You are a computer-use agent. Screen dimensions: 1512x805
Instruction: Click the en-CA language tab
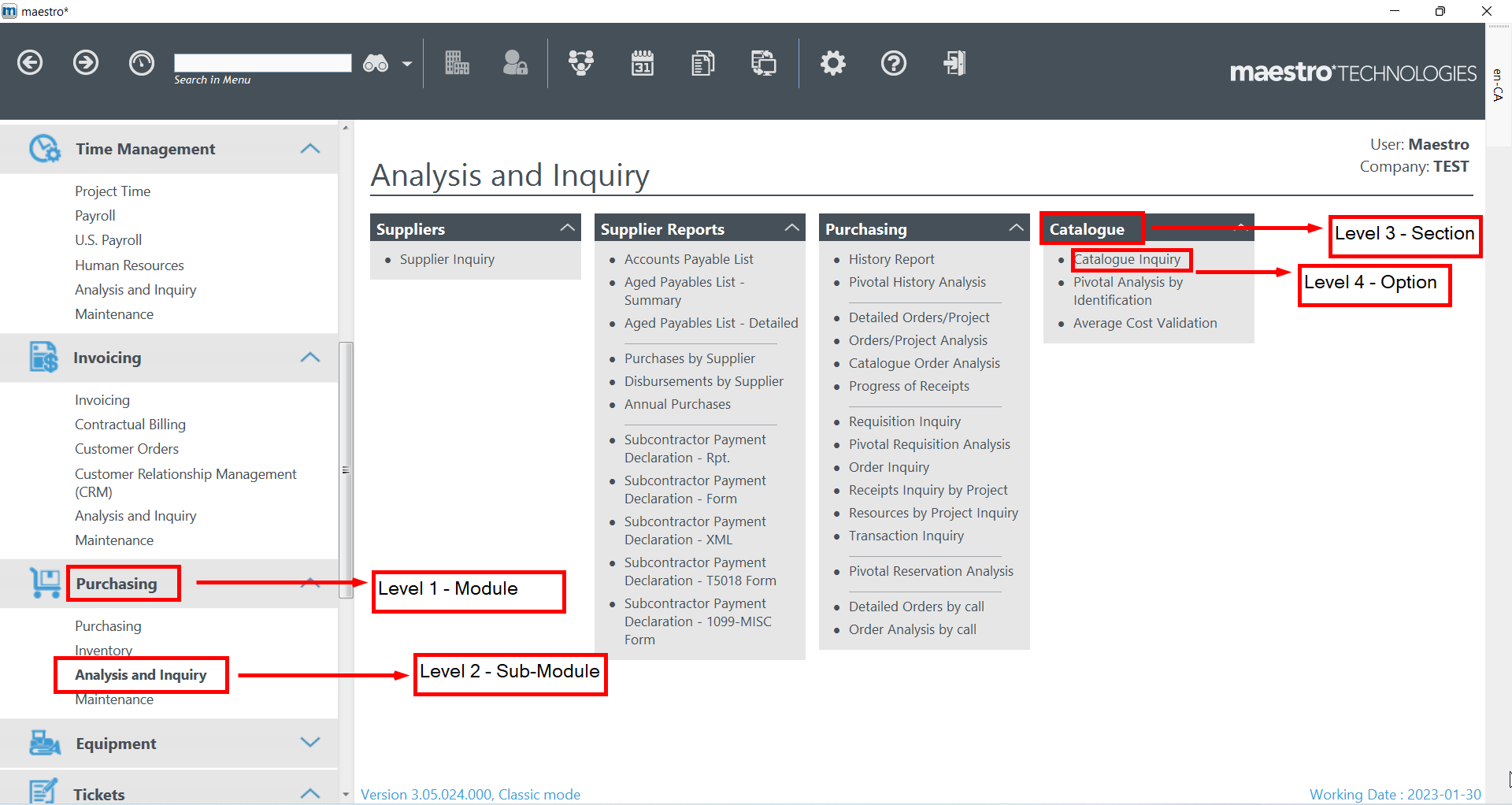(x=1498, y=85)
